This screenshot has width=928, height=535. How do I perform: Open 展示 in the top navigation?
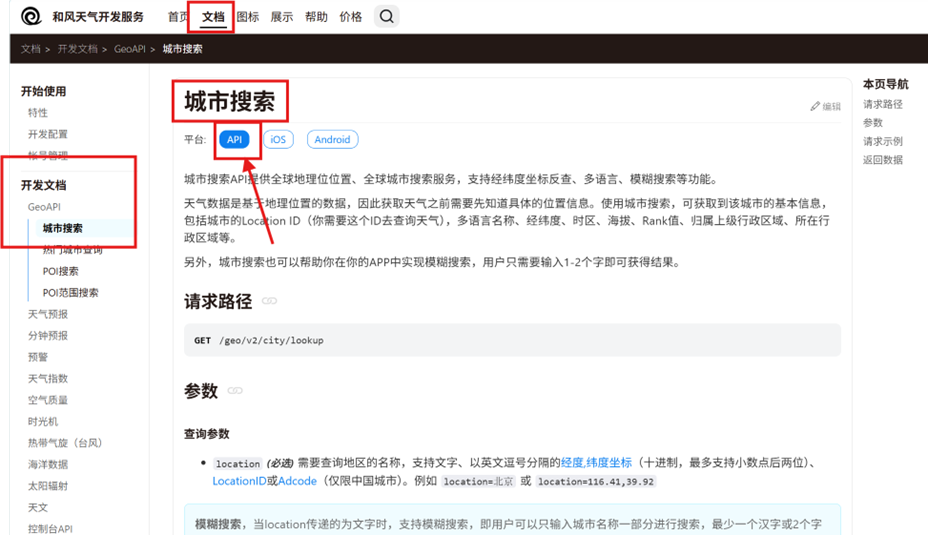click(x=282, y=17)
